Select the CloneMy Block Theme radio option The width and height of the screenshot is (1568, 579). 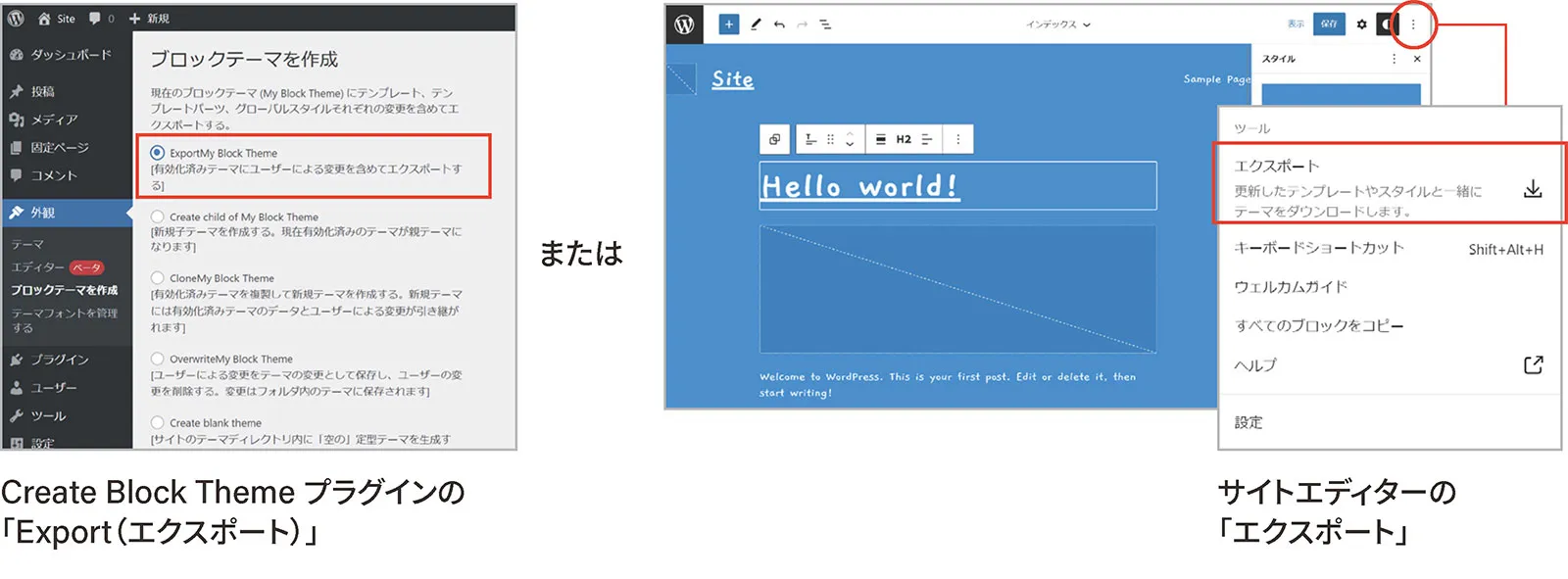click(x=158, y=278)
